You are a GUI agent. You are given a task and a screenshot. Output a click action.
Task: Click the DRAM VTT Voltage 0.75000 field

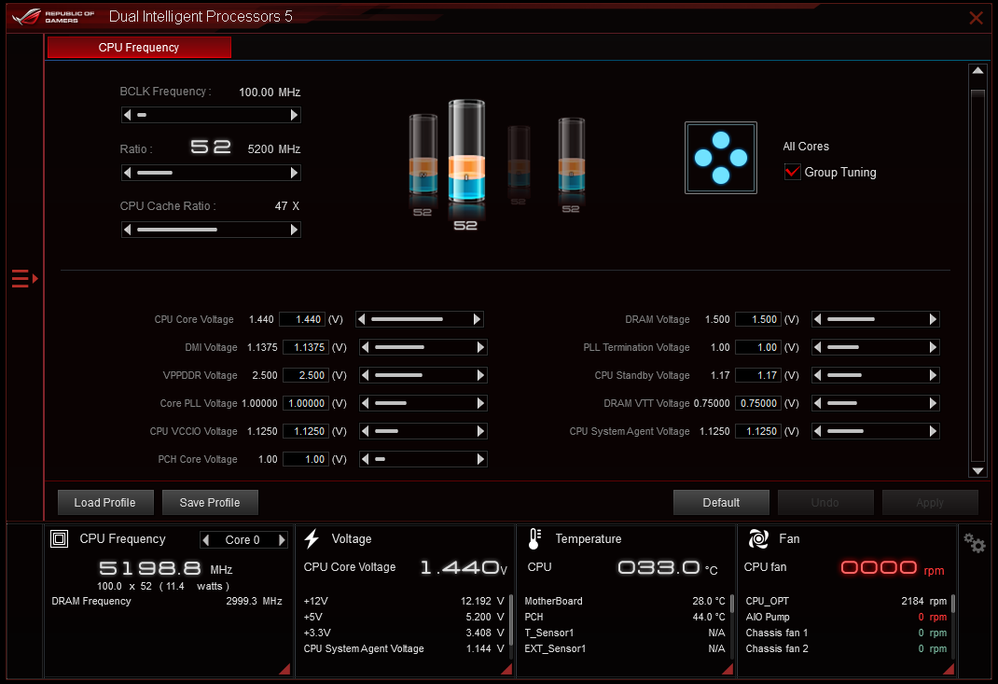point(758,403)
